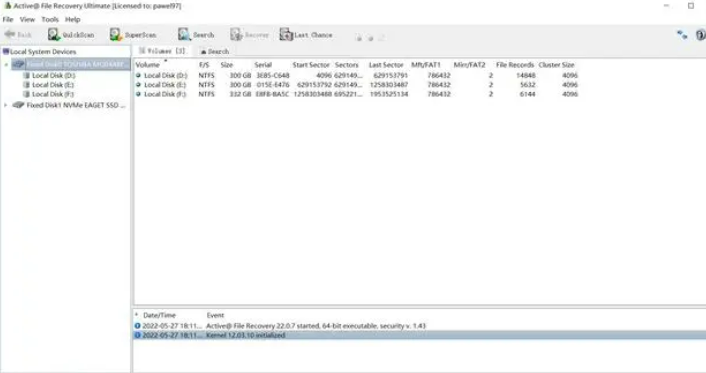Select Local Disk (F:) row in volume list
This screenshot has height=373, width=706.
click(x=356, y=94)
